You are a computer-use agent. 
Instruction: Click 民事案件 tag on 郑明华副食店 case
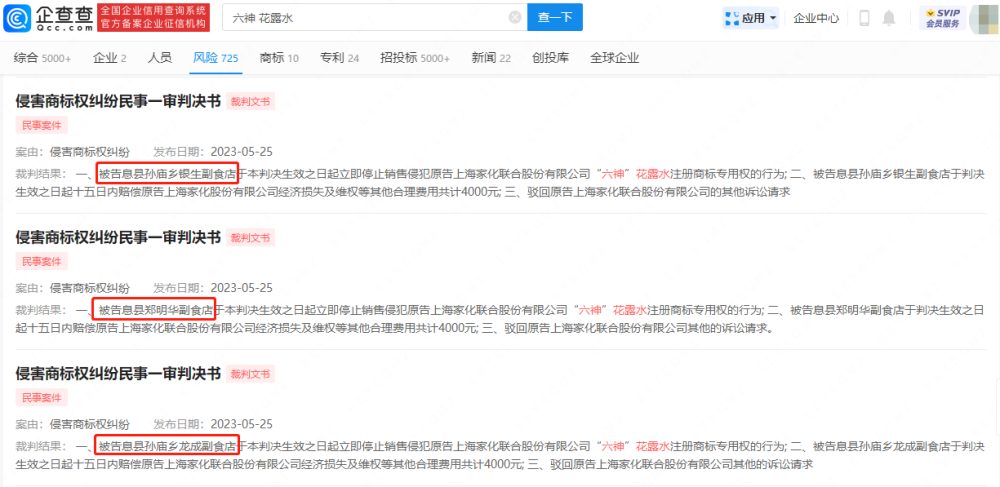[x=41, y=262]
